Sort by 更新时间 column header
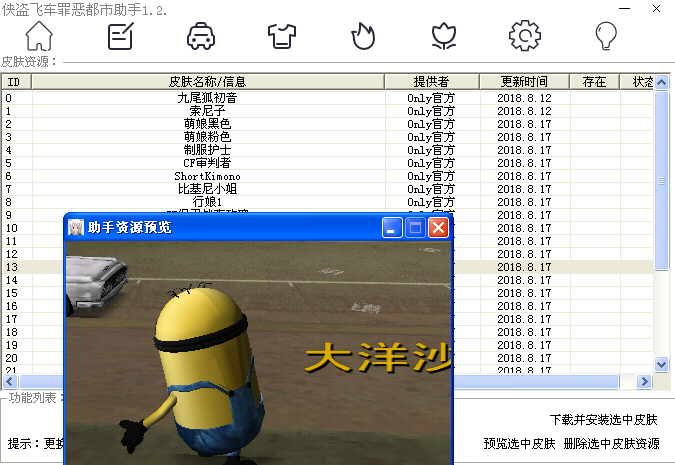675x465 pixels. 524,82
